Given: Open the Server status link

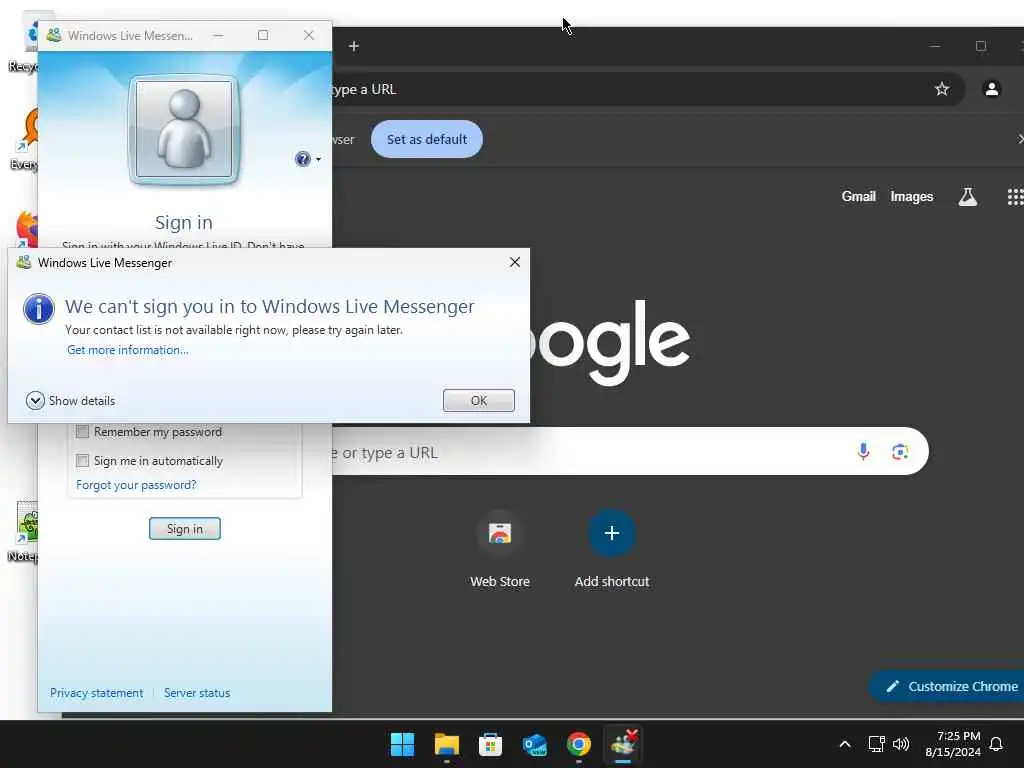Looking at the screenshot, I should 197,693.
